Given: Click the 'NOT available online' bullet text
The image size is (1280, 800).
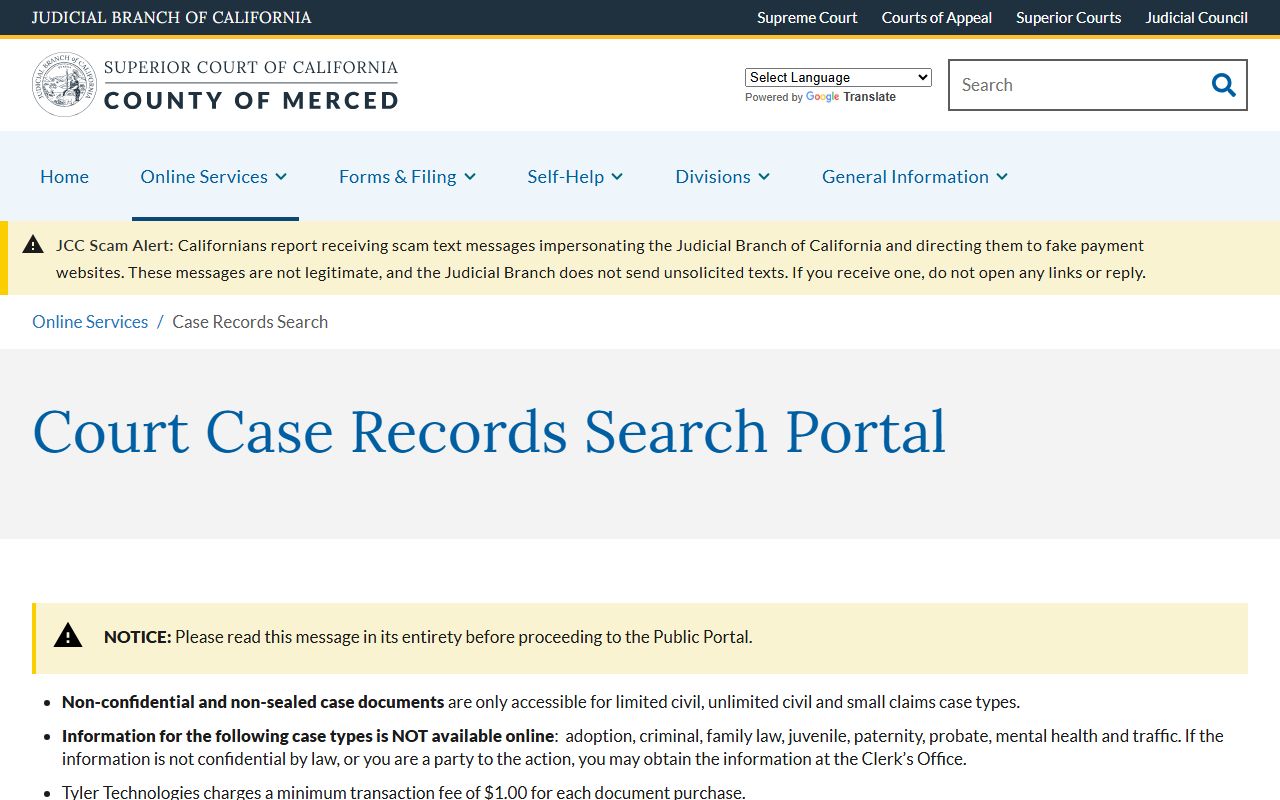Looking at the screenshot, I should pos(643,747).
